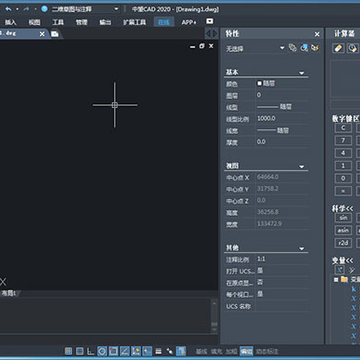Collapse the variables folder tree node

(336, 280)
